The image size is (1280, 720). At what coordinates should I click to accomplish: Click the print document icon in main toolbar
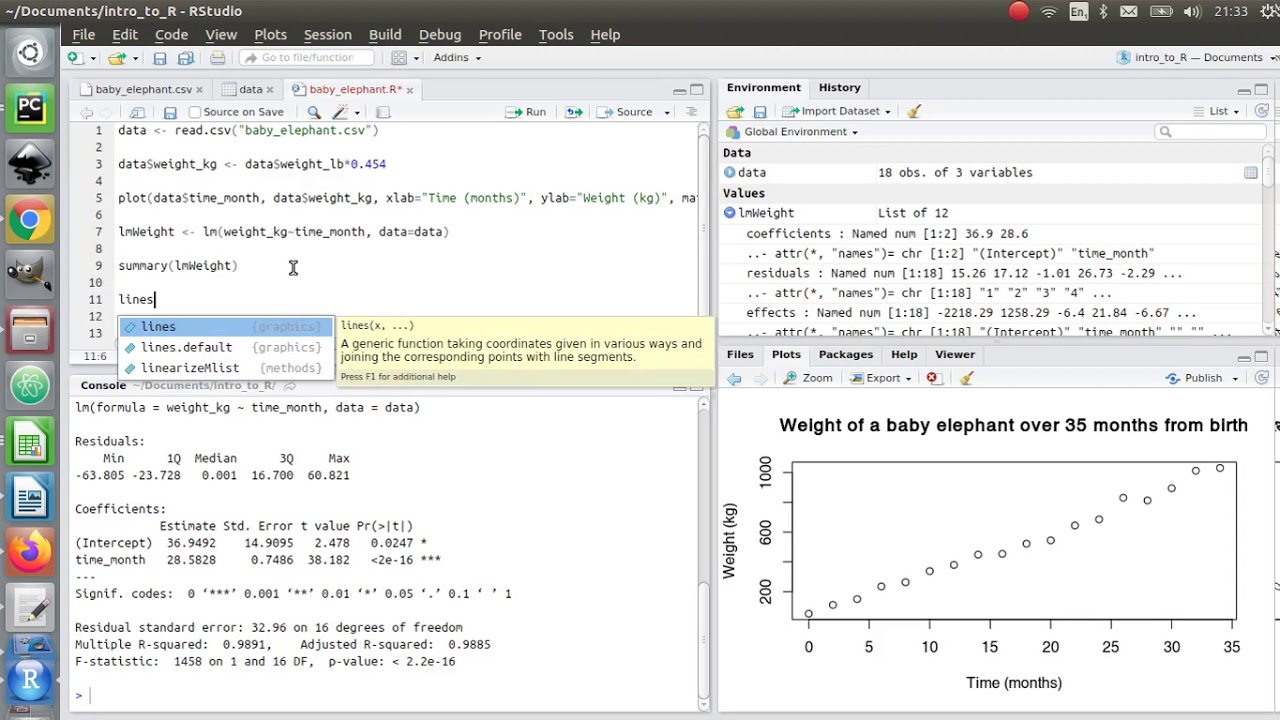click(217, 58)
